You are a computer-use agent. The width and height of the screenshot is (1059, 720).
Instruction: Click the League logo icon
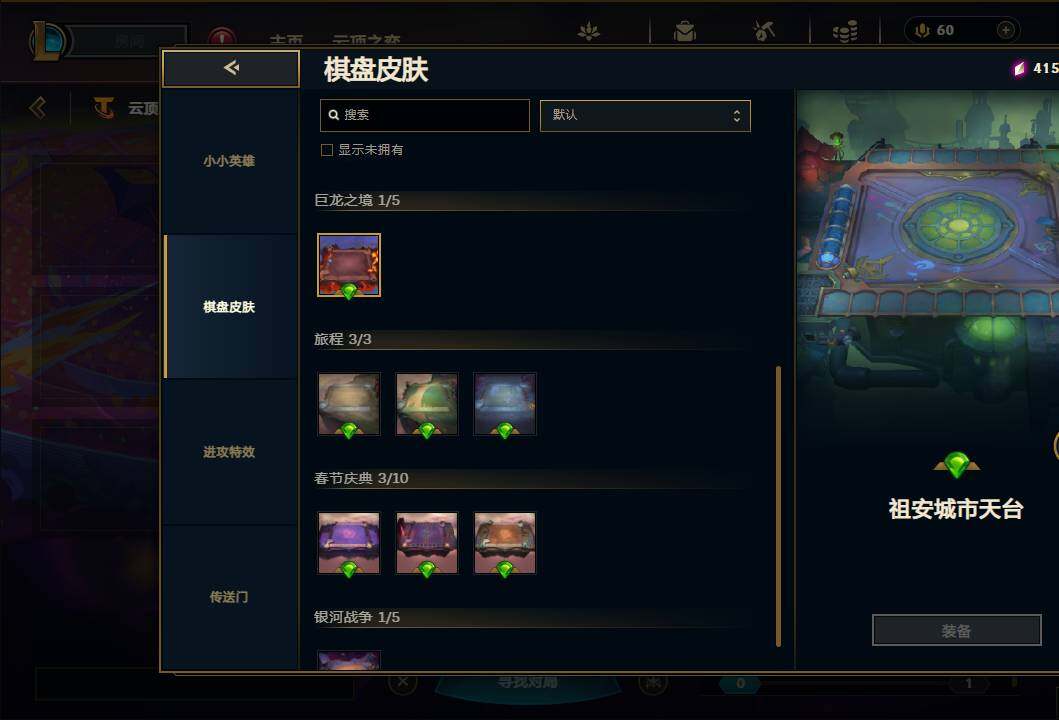click(x=47, y=41)
